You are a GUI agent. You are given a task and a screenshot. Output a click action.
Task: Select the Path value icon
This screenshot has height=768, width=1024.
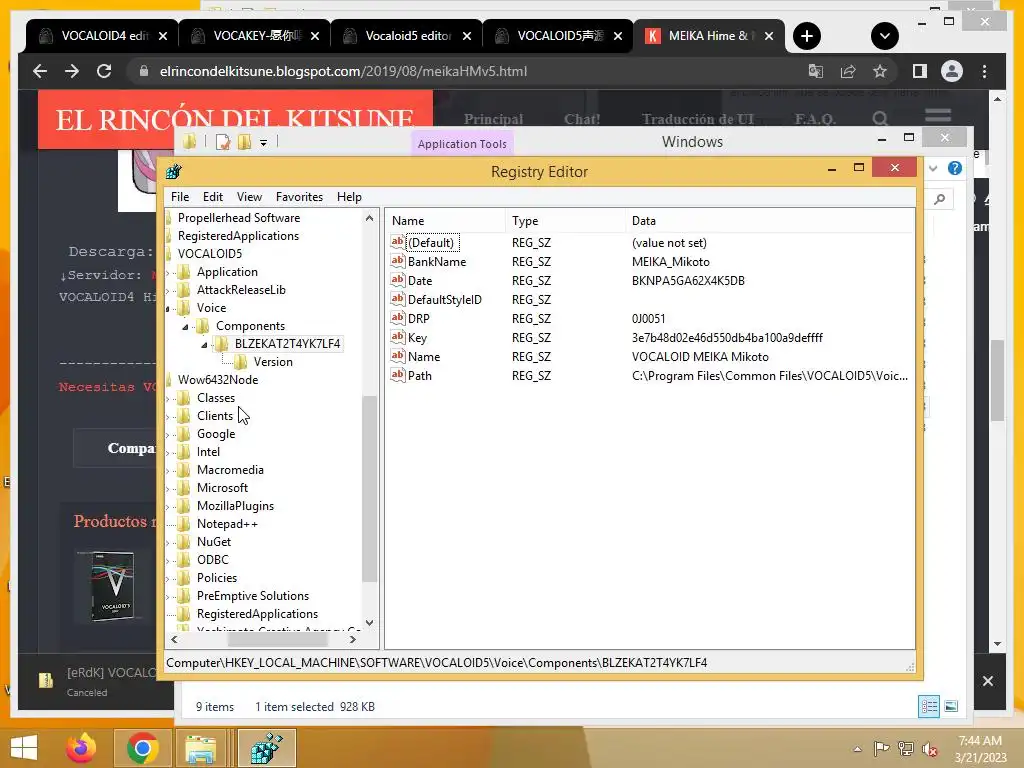397,375
